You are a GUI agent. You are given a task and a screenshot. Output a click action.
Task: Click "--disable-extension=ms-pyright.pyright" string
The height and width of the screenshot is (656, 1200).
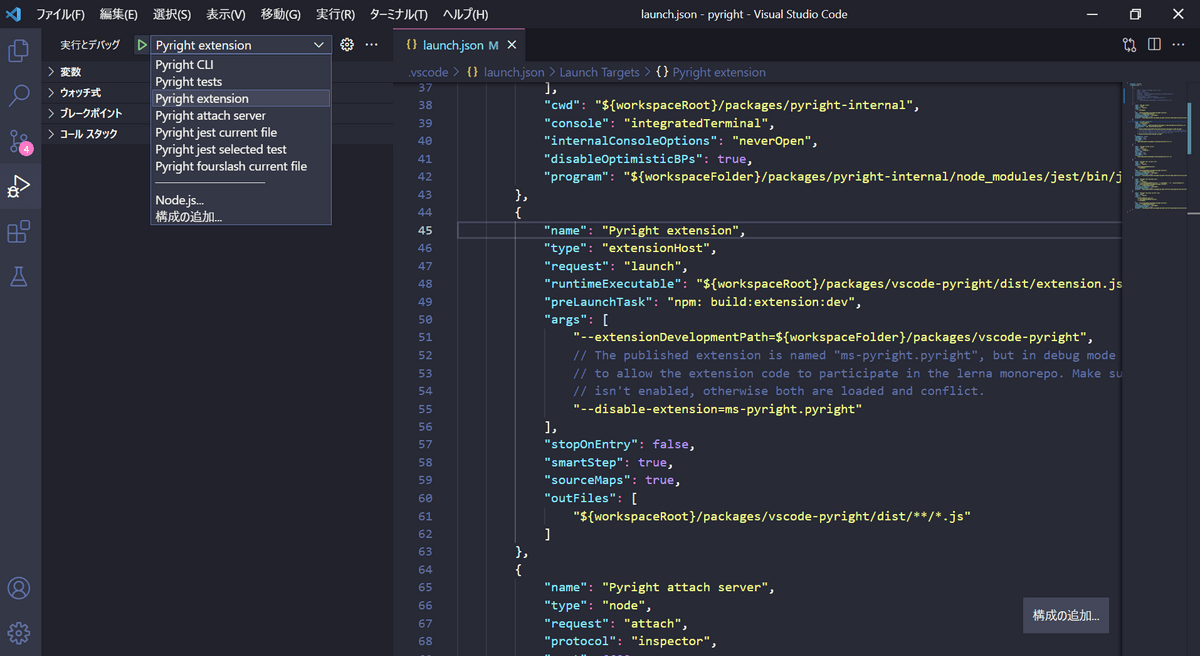pos(717,409)
